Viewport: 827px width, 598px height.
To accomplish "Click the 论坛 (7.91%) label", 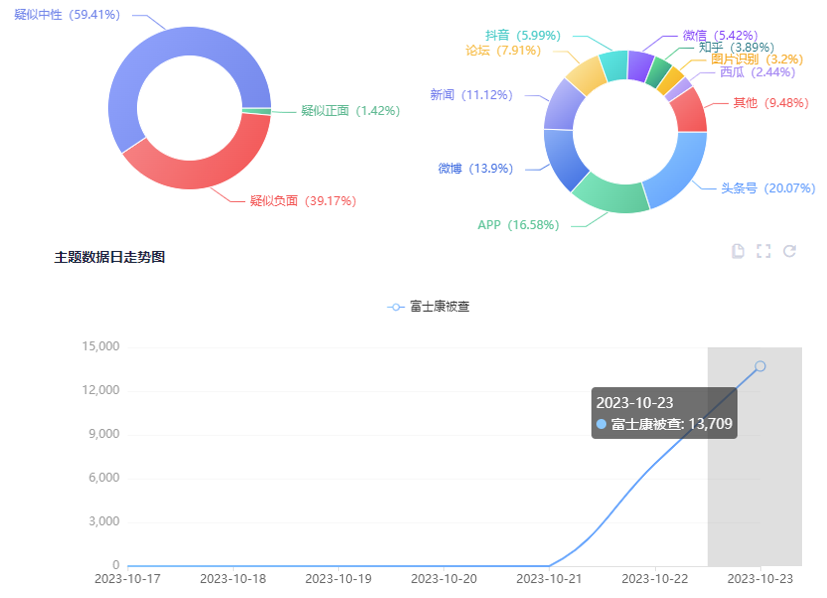I will [503, 50].
